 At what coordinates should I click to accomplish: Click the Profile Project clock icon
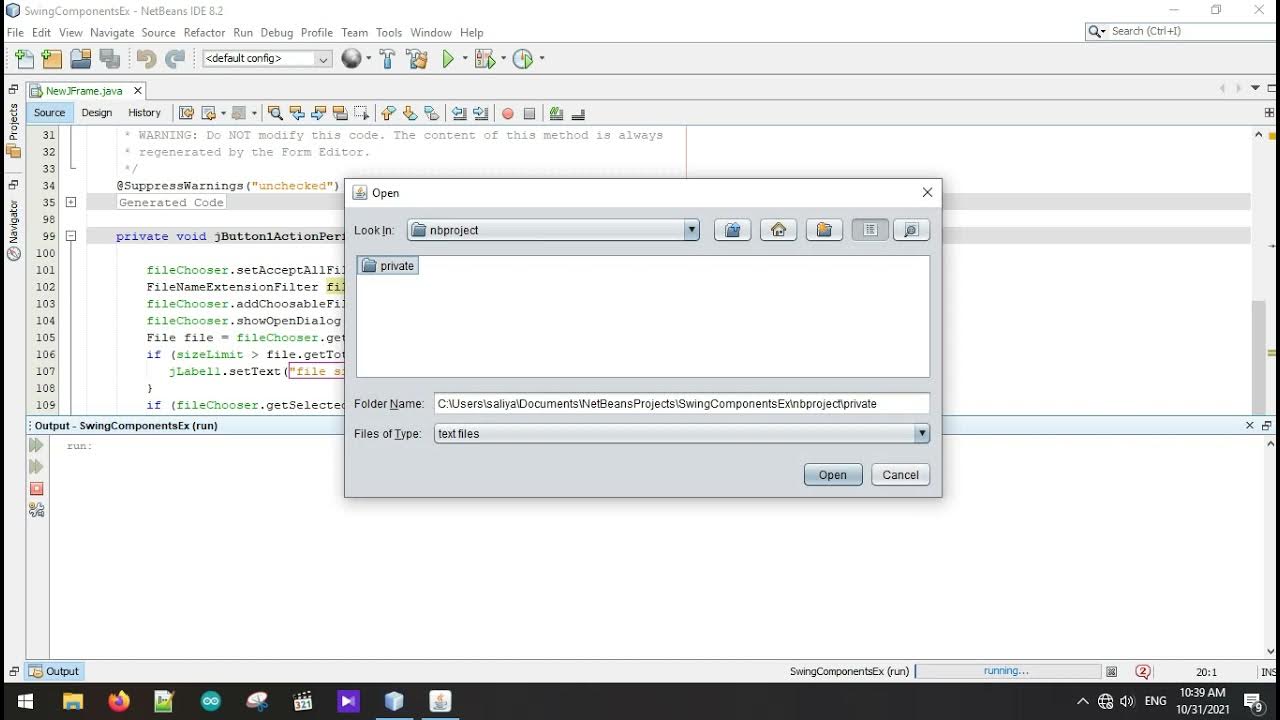point(523,59)
